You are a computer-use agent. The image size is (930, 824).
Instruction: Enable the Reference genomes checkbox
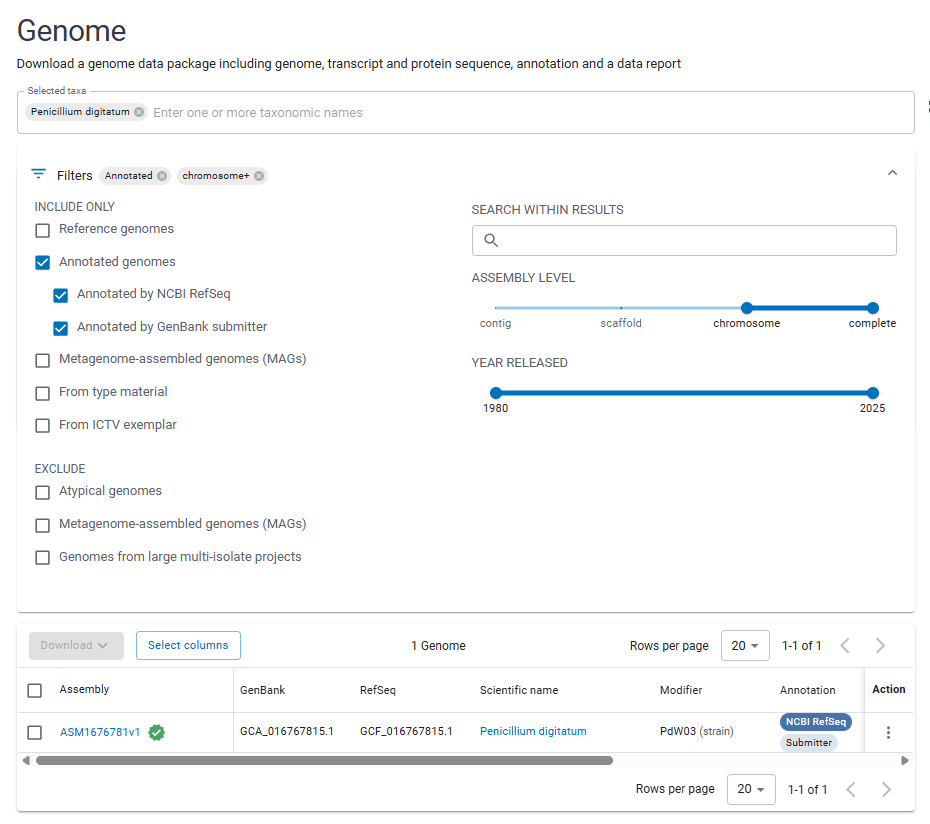click(x=42, y=230)
